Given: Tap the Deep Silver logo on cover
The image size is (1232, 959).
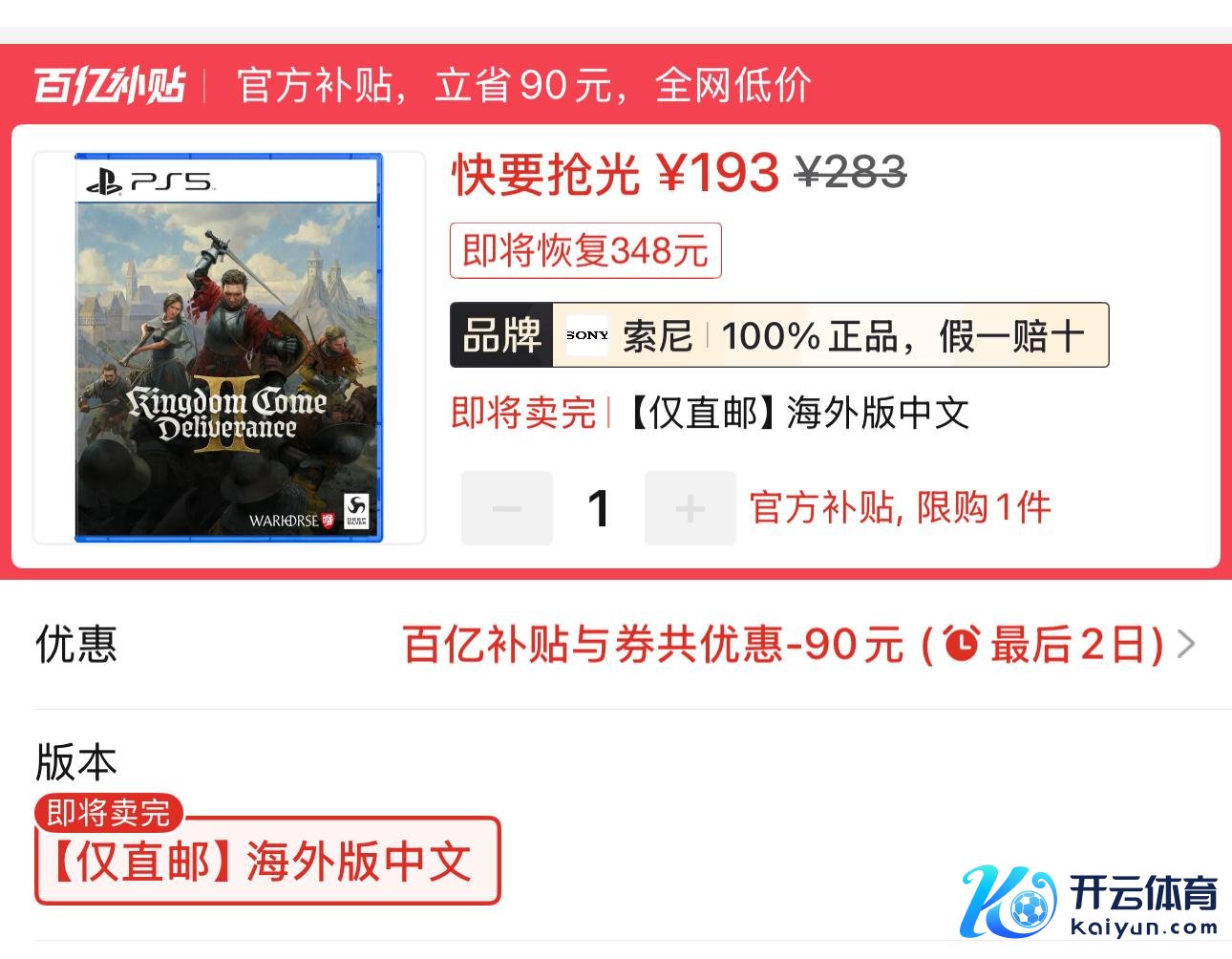Looking at the screenshot, I should click(356, 511).
